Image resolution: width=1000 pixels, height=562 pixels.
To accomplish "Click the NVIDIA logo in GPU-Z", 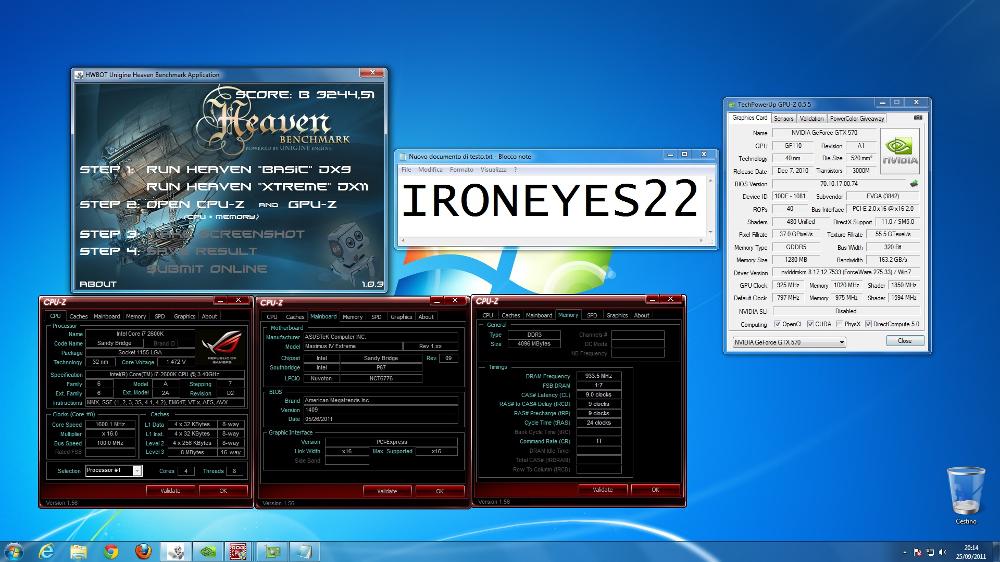I will (x=900, y=151).
